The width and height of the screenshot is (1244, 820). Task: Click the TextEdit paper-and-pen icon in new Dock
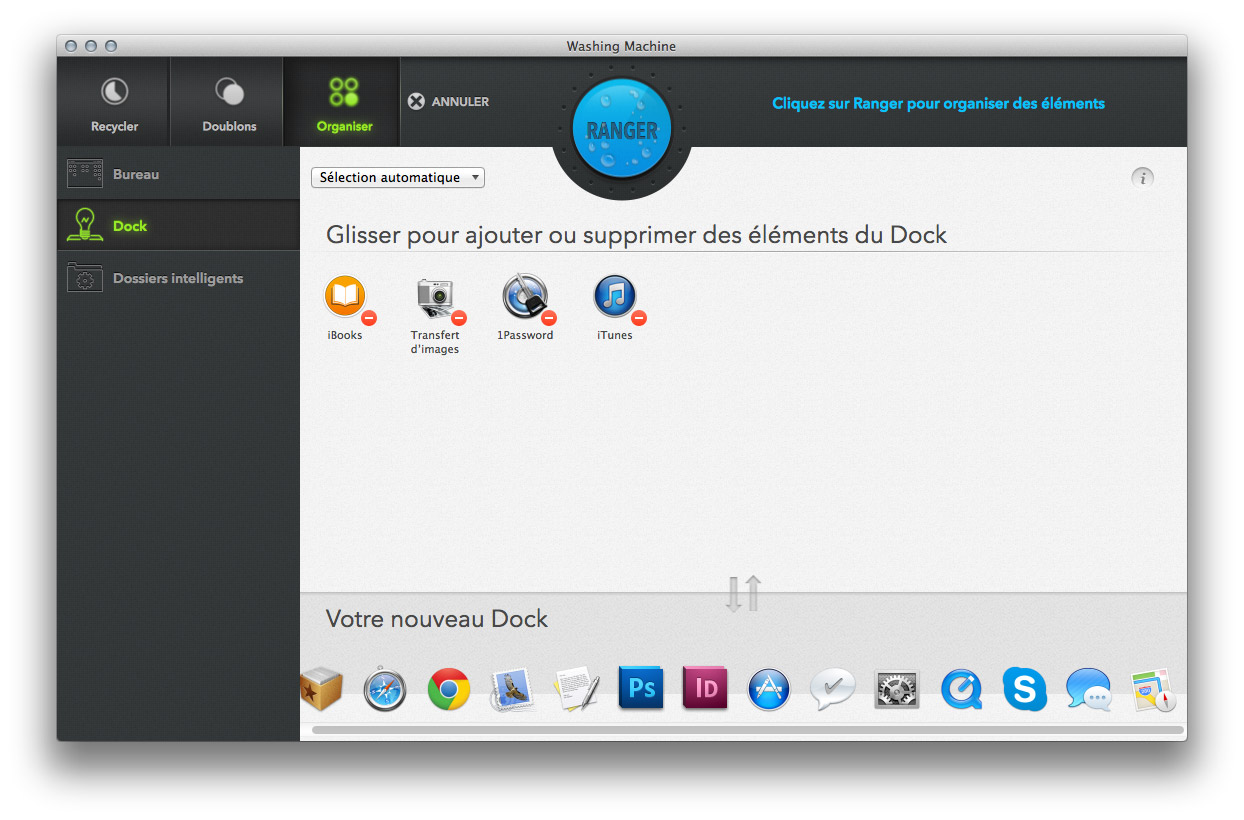click(576, 689)
